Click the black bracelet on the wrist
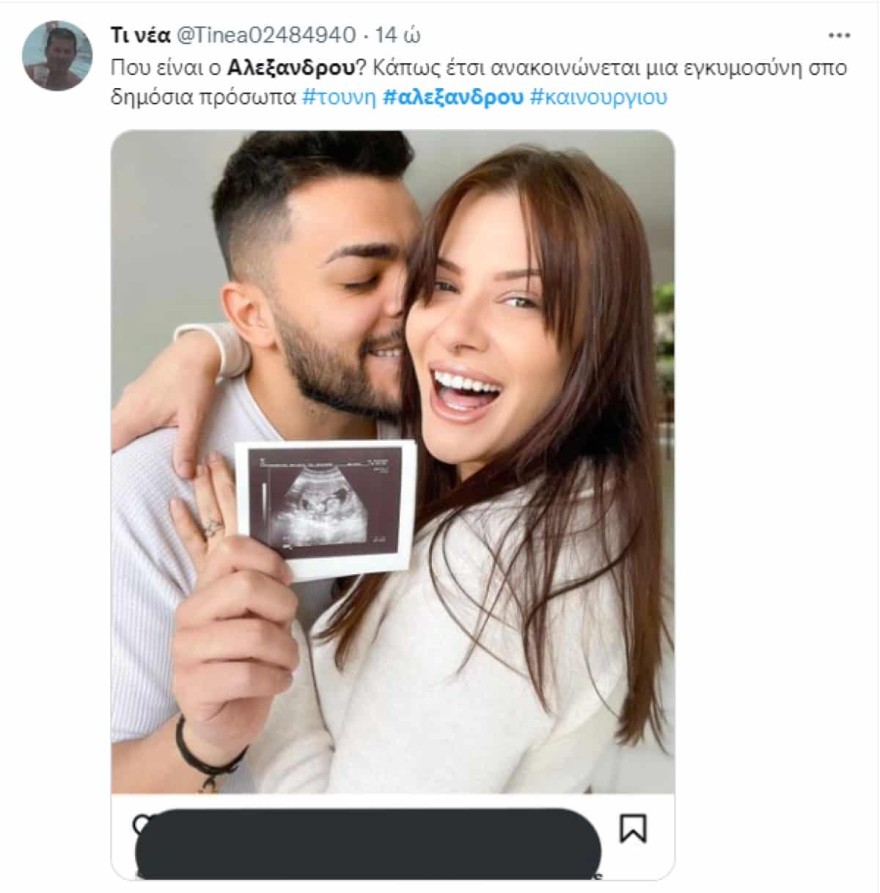880x893 pixels. click(207, 762)
